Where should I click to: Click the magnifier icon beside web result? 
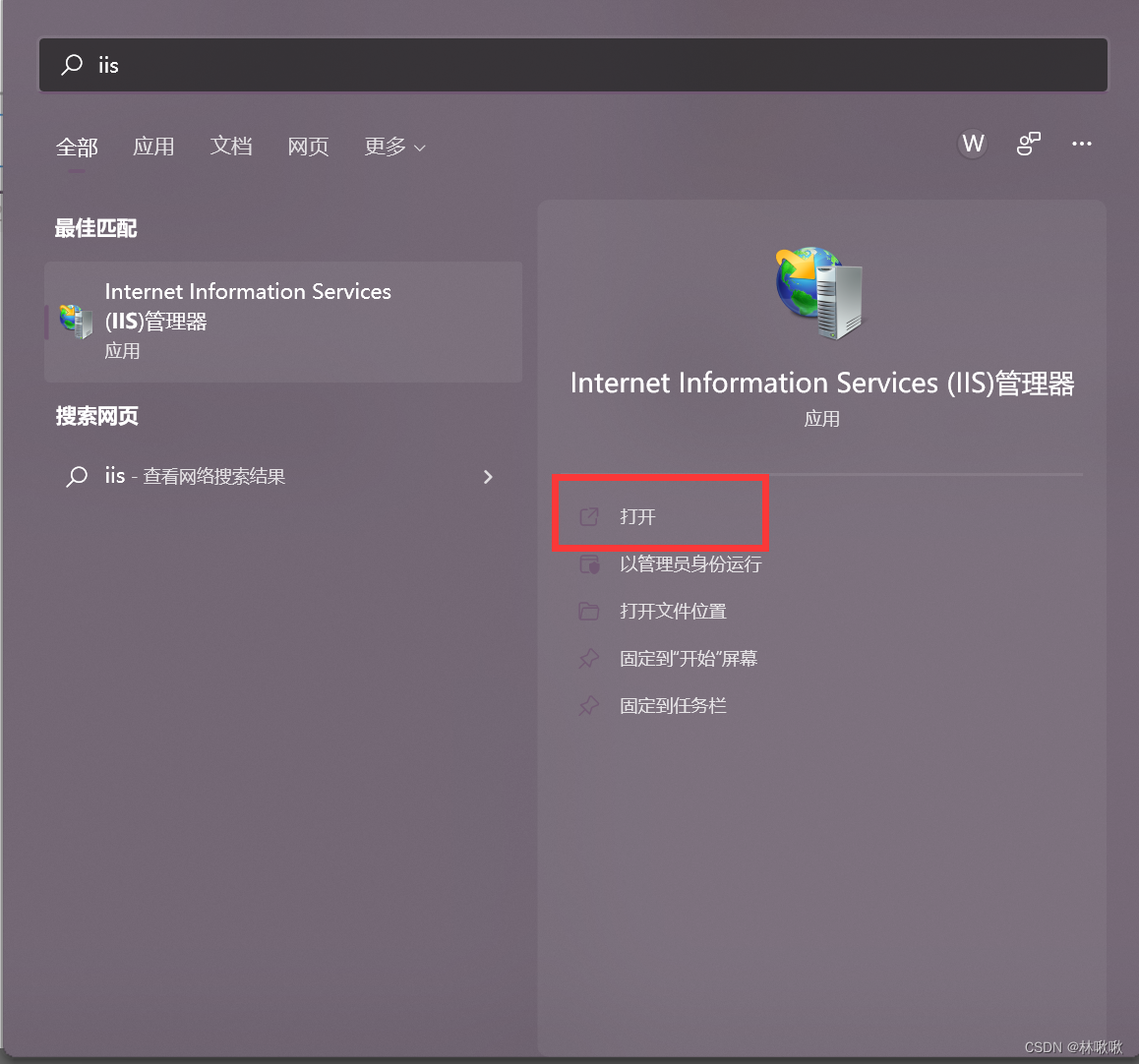tap(77, 476)
